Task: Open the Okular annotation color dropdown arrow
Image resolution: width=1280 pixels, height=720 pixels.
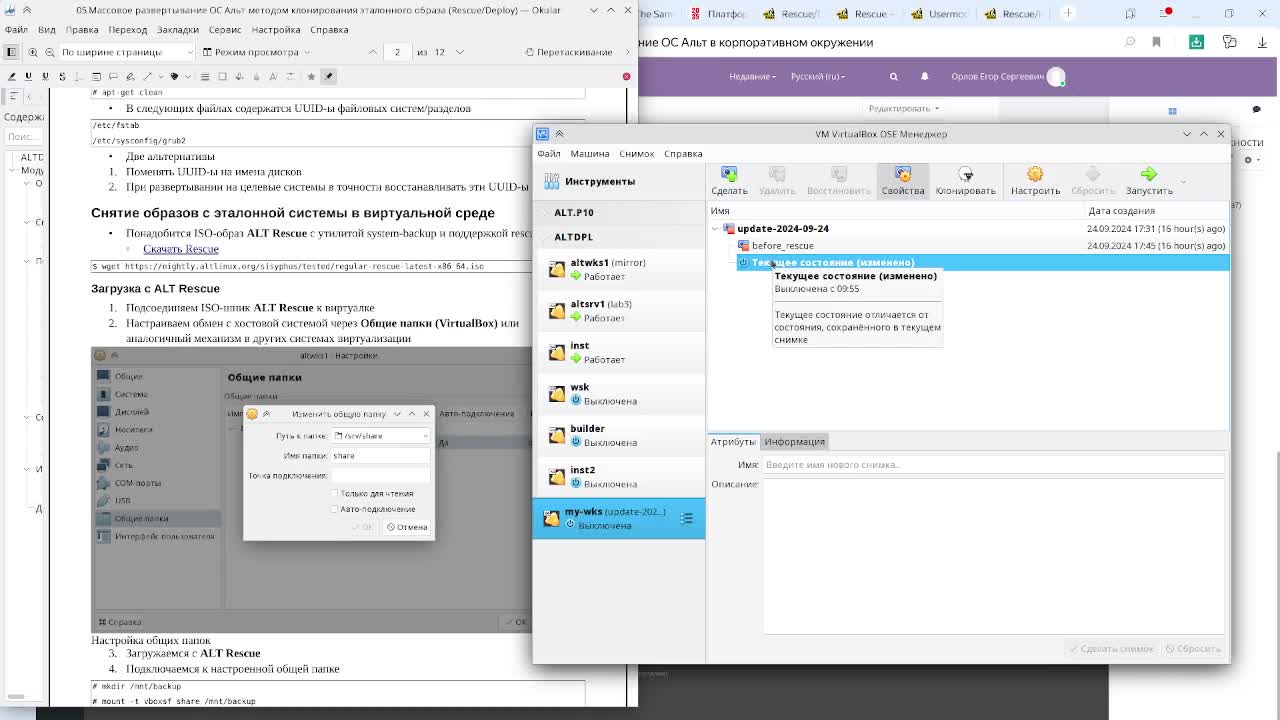Action: [x=187, y=76]
